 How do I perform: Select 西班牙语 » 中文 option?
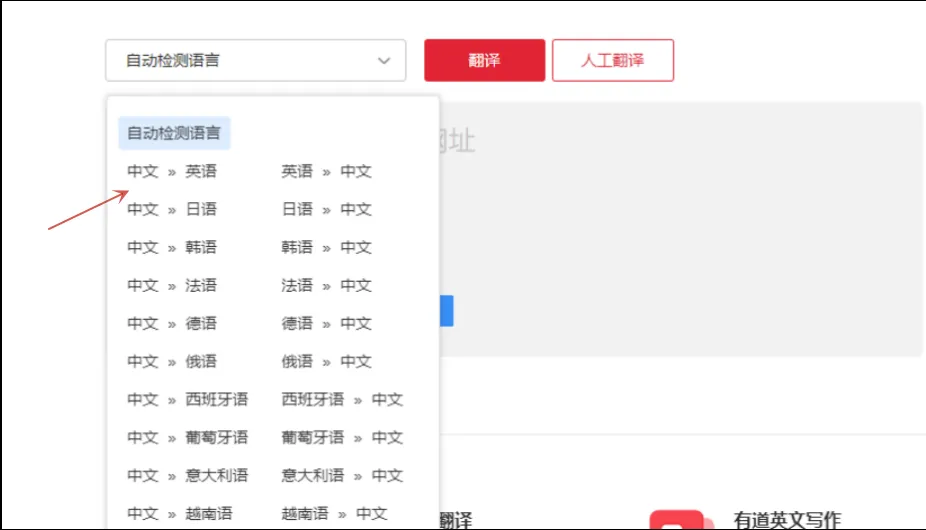pos(342,399)
